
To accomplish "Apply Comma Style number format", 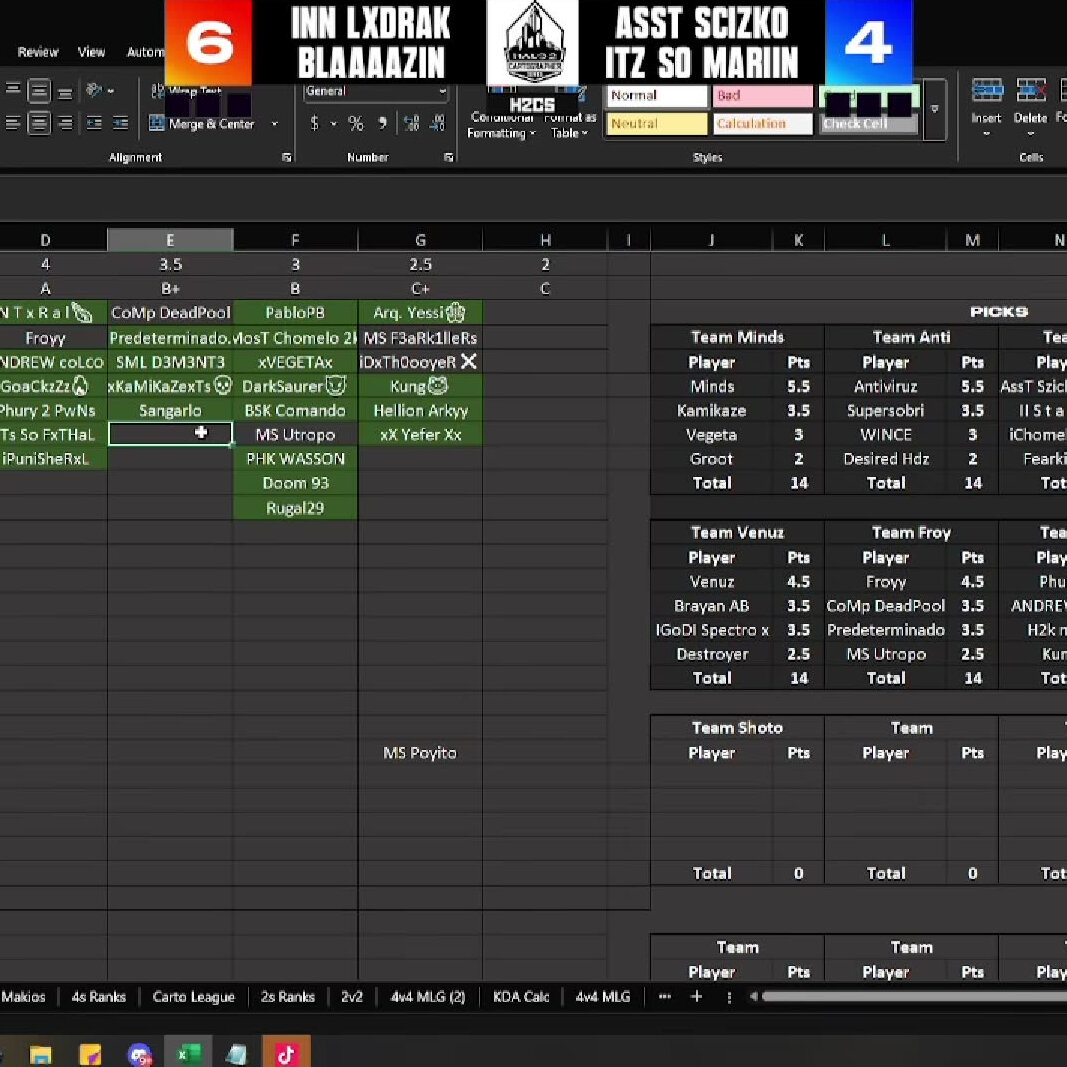I will click(382, 124).
